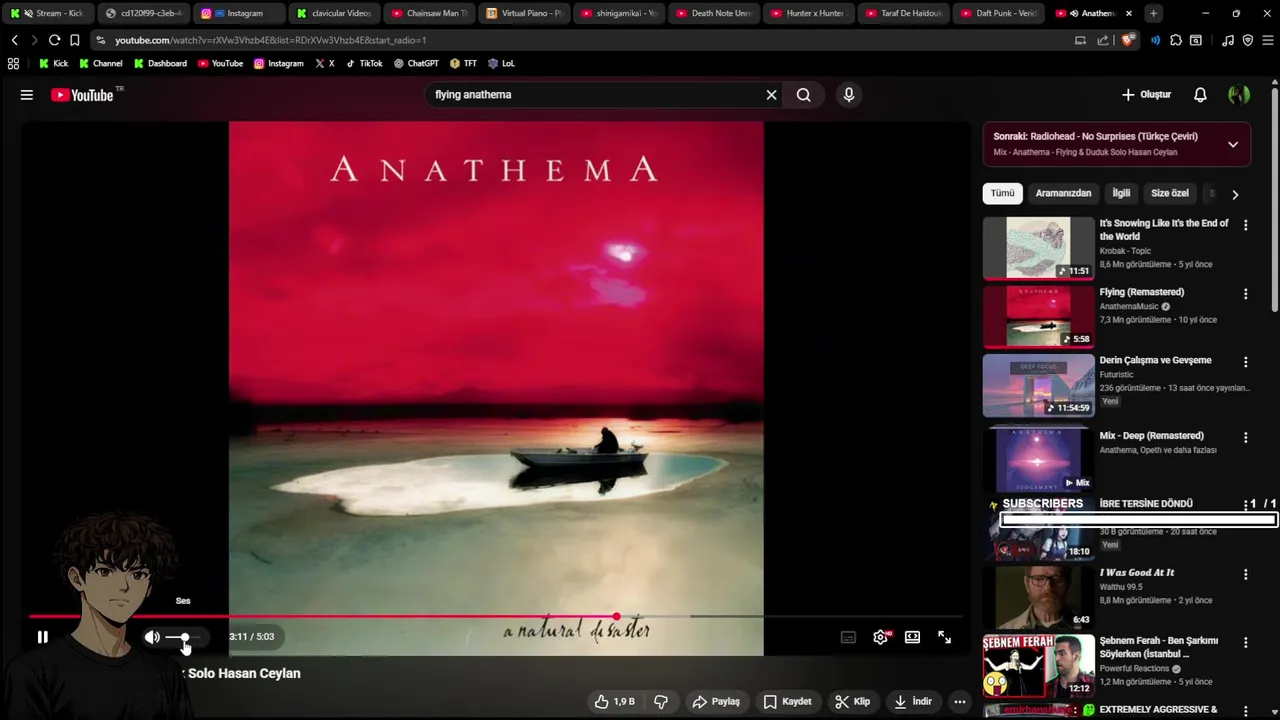Select the Size özel filter chip

(x=1170, y=193)
